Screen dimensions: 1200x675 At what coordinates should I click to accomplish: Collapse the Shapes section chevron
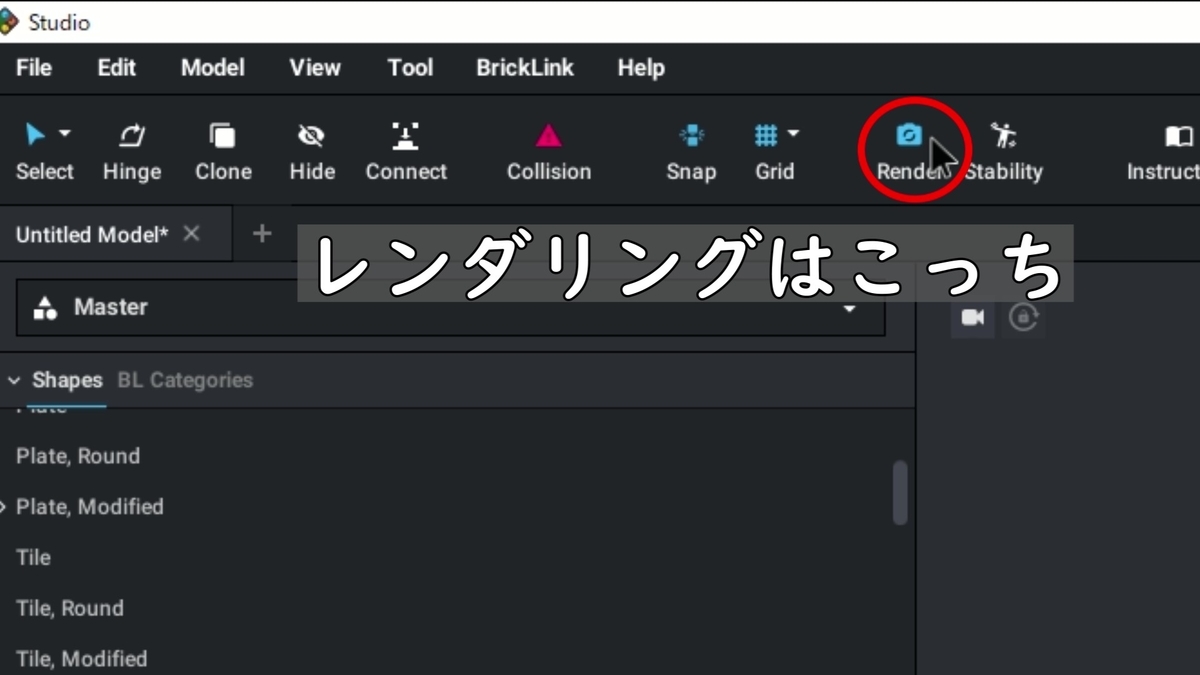tap(14, 381)
